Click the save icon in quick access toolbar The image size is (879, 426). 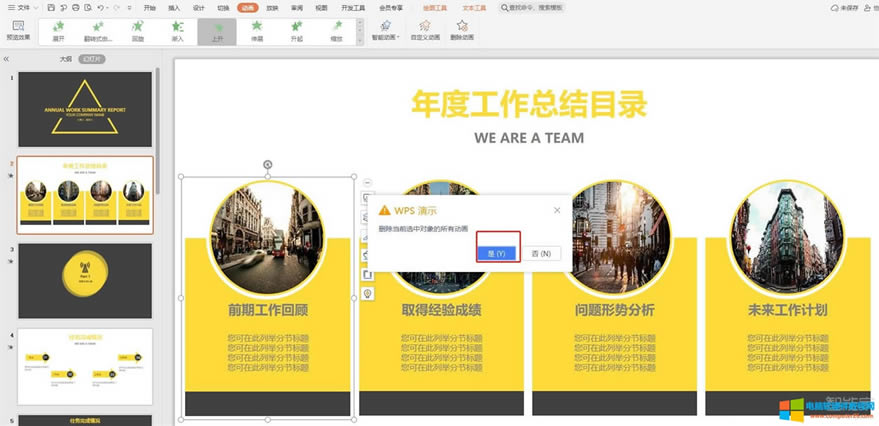pyautogui.click(x=49, y=7)
